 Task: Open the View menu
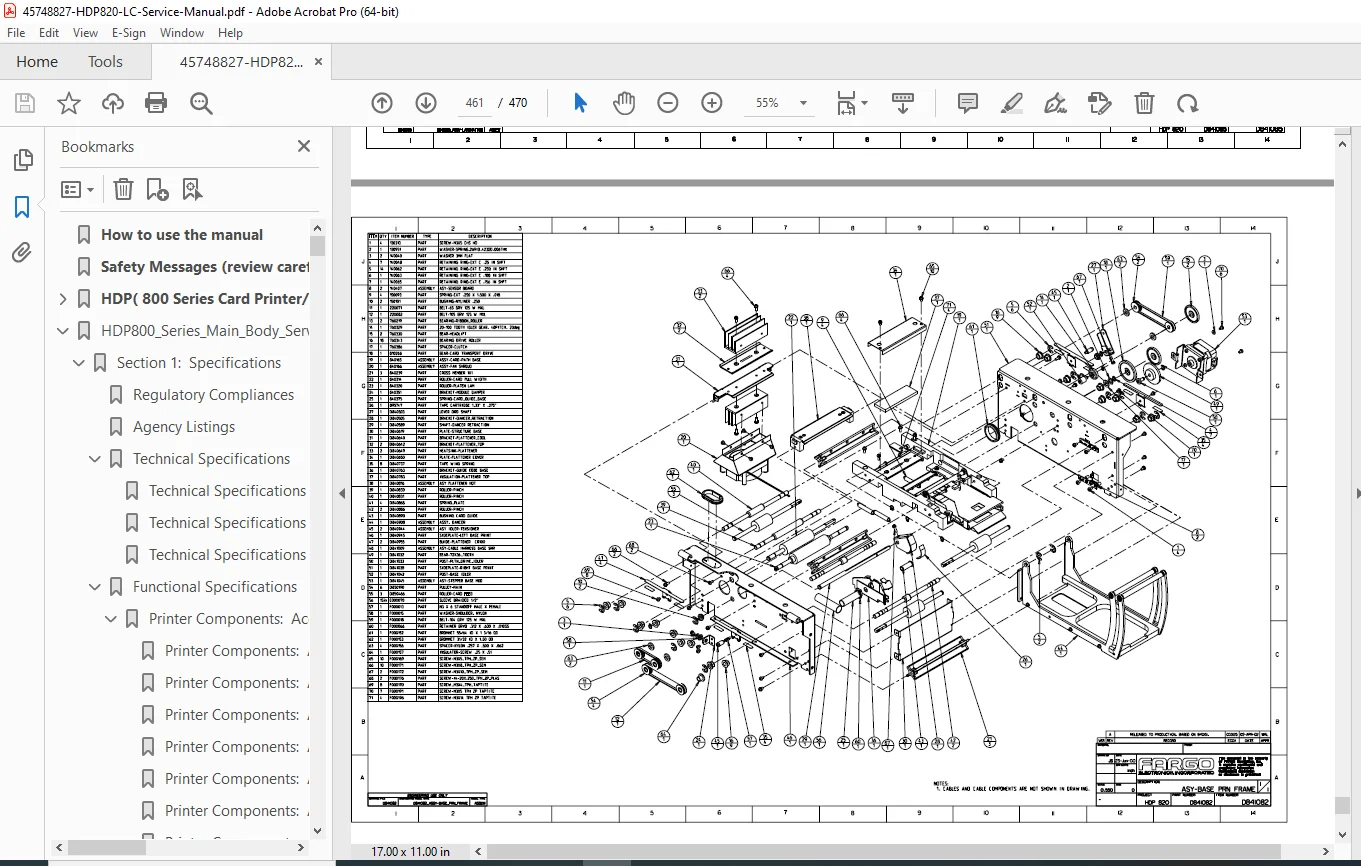point(83,32)
